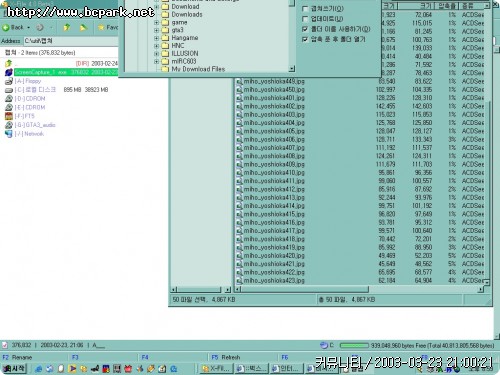Click the [C-] local disk drive icon
The width and height of the screenshot is (500, 375).
click(x=9, y=90)
